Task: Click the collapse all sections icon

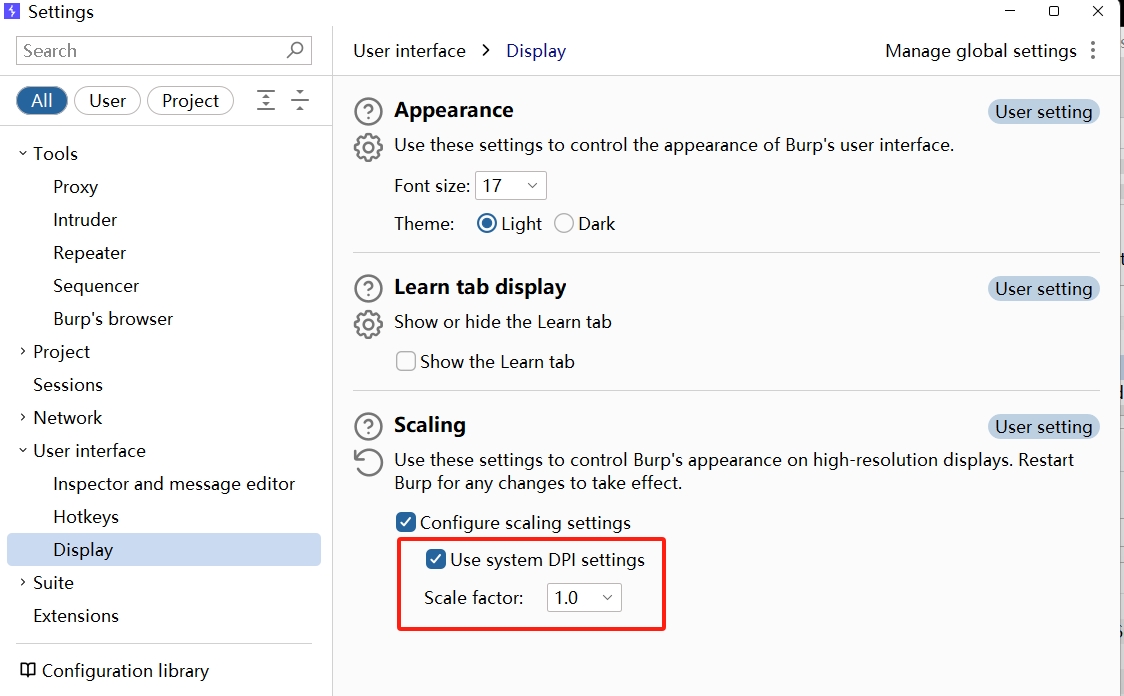Action: pos(300,100)
